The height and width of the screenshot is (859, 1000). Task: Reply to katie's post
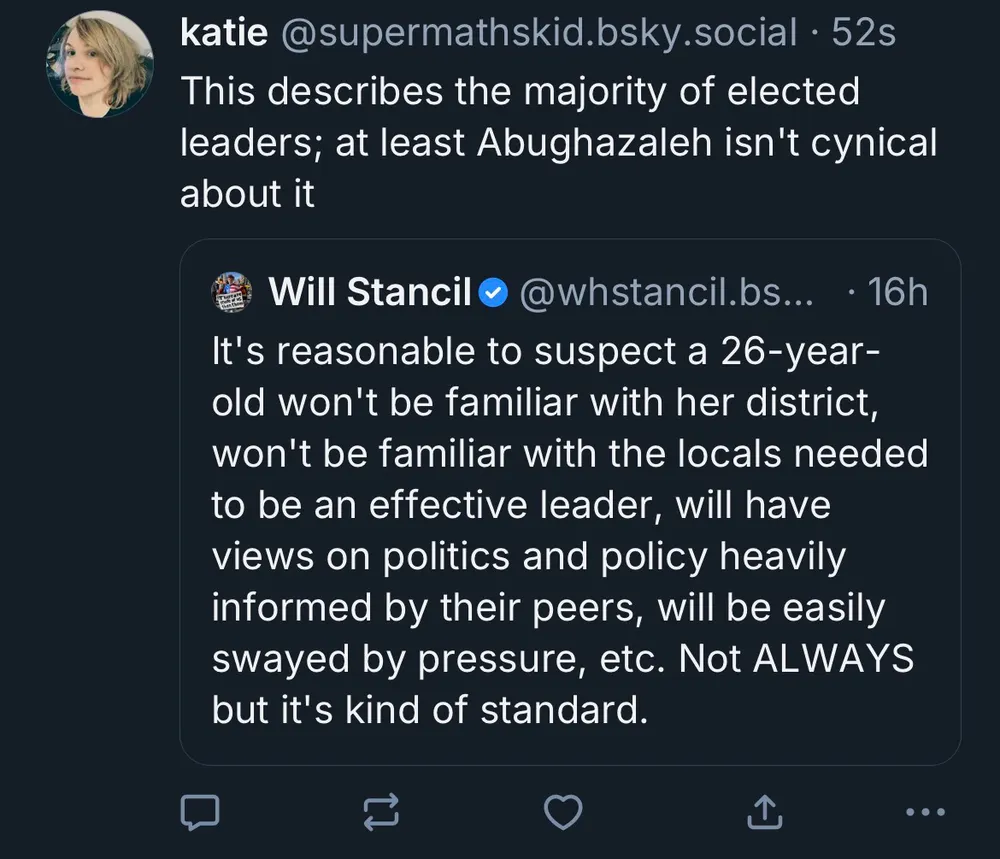[199, 810]
